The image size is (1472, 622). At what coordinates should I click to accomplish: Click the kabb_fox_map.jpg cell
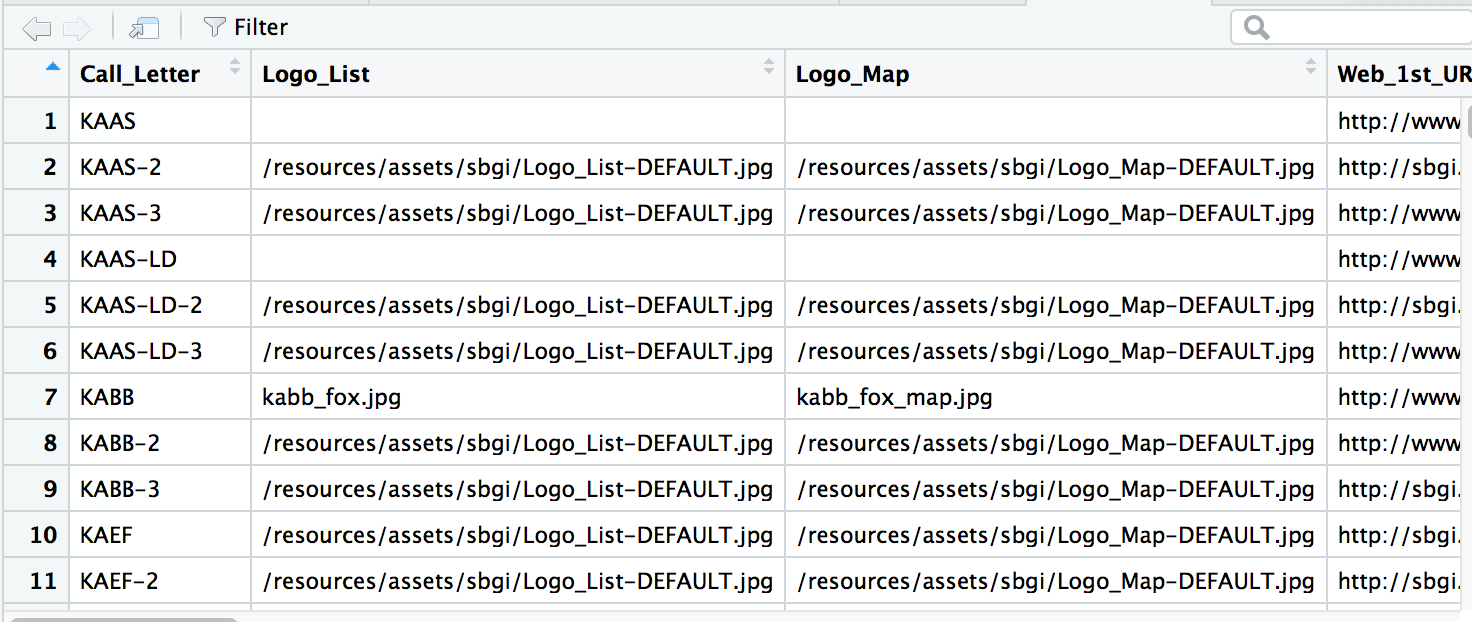(x=894, y=397)
